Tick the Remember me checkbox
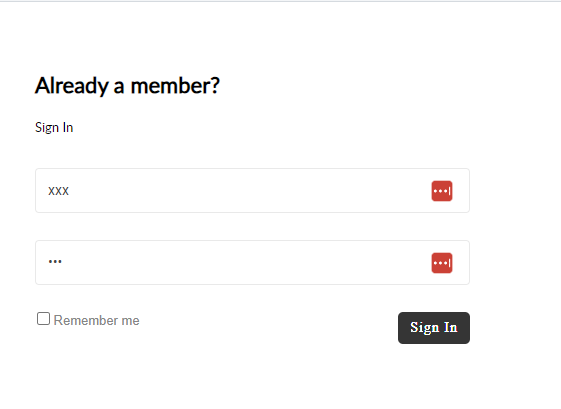This screenshot has height=409, width=561. pos(43,318)
